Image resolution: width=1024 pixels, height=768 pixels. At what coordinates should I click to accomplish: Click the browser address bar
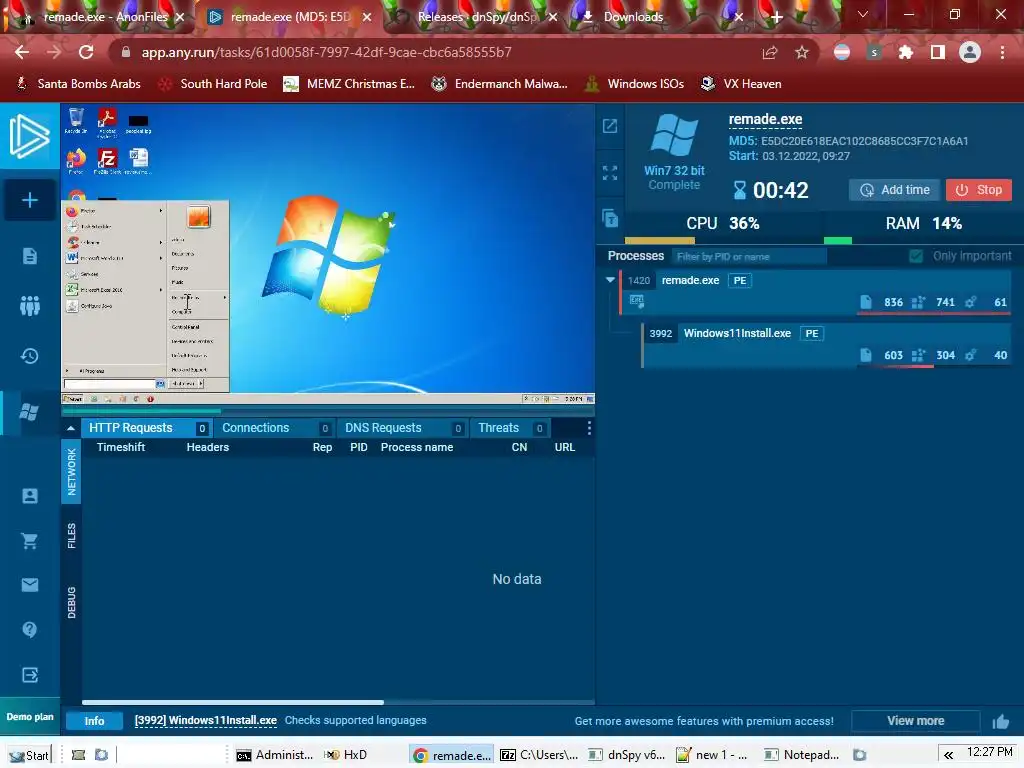438,52
